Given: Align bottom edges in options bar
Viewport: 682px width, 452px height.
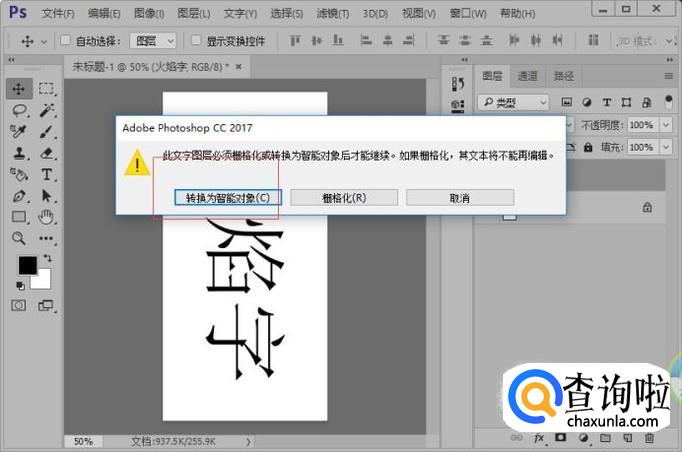Looking at the screenshot, I should tap(338, 41).
